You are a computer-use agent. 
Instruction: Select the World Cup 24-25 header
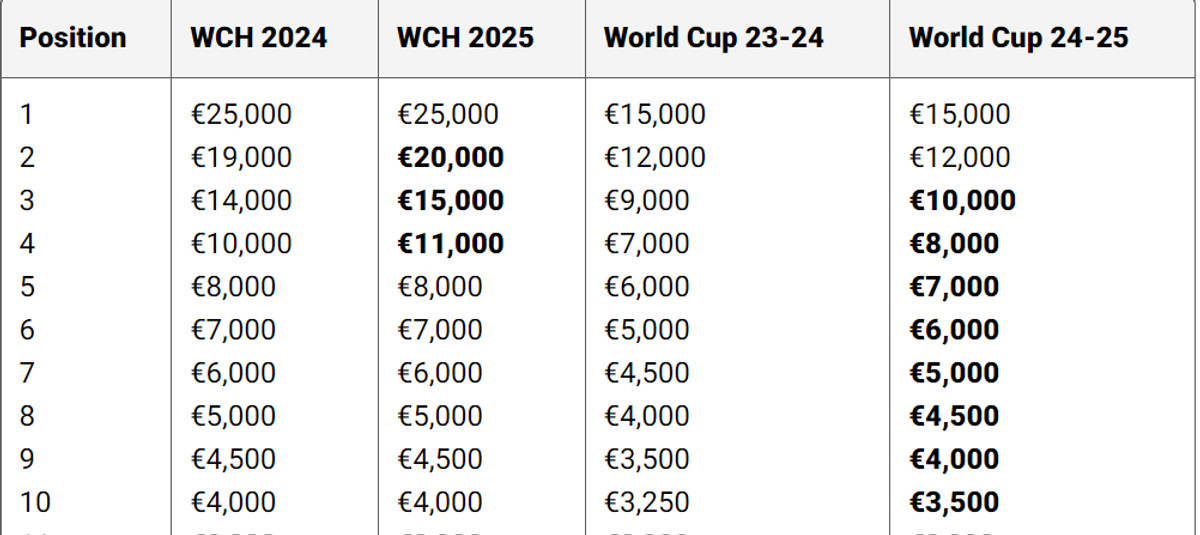1018,38
